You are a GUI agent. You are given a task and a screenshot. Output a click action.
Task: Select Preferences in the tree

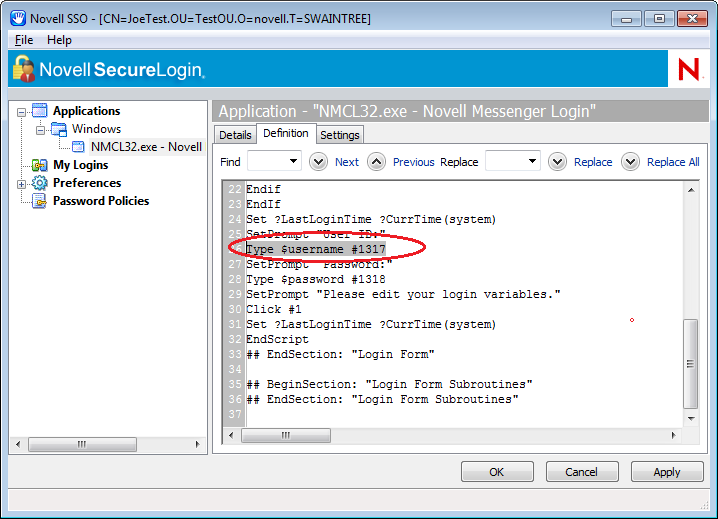point(87,183)
